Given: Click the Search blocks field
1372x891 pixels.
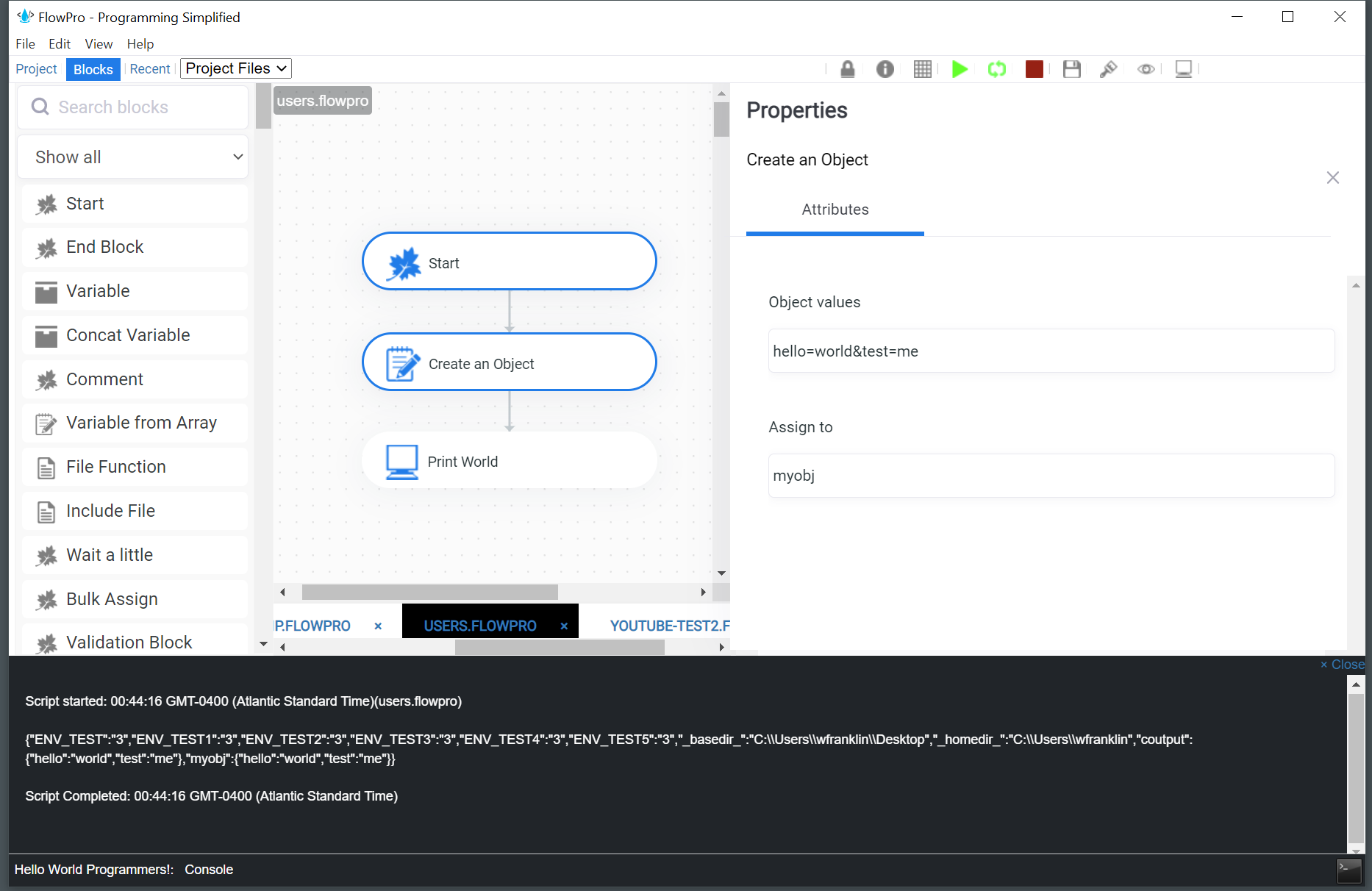Looking at the screenshot, I should 133,107.
